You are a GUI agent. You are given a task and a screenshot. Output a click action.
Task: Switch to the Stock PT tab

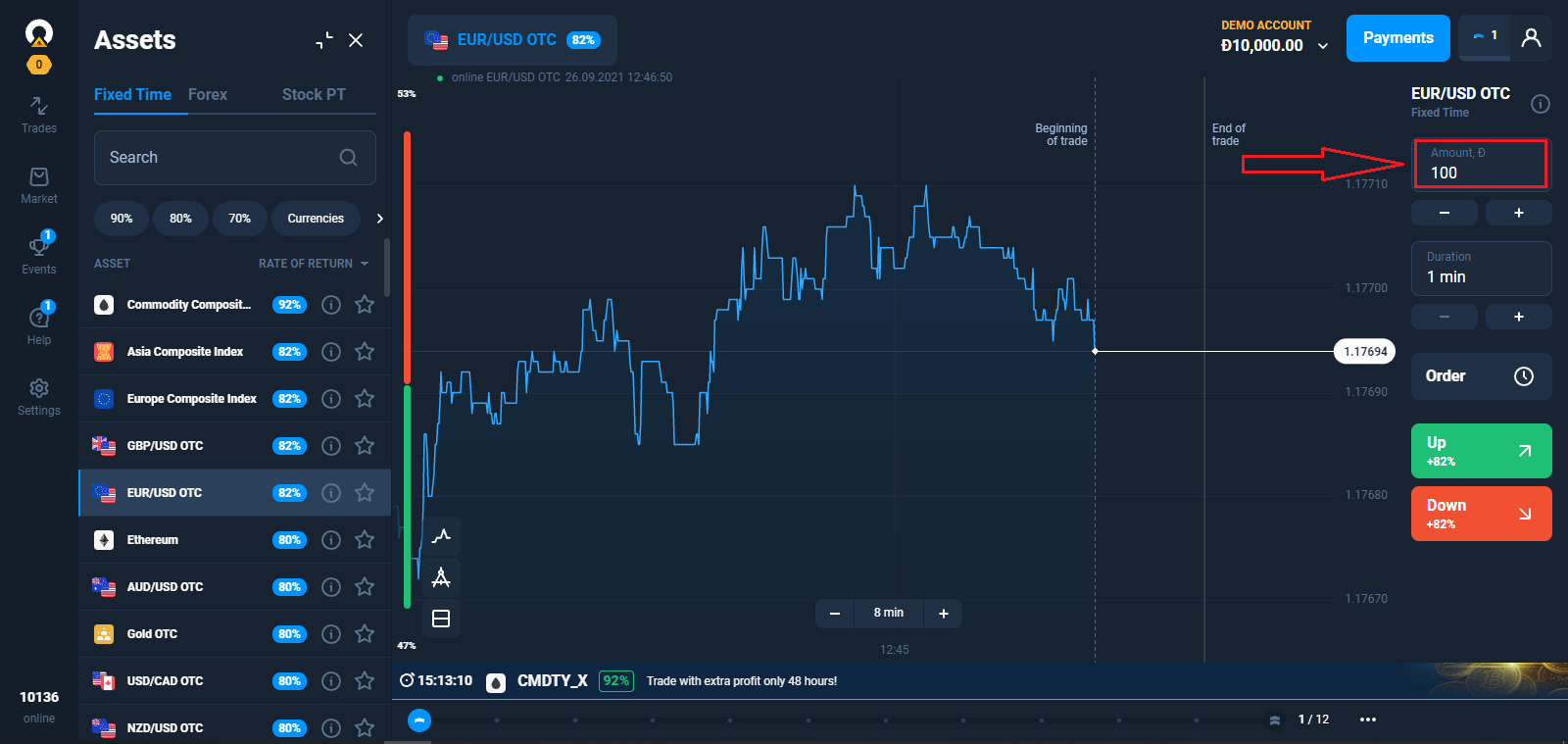coord(312,94)
